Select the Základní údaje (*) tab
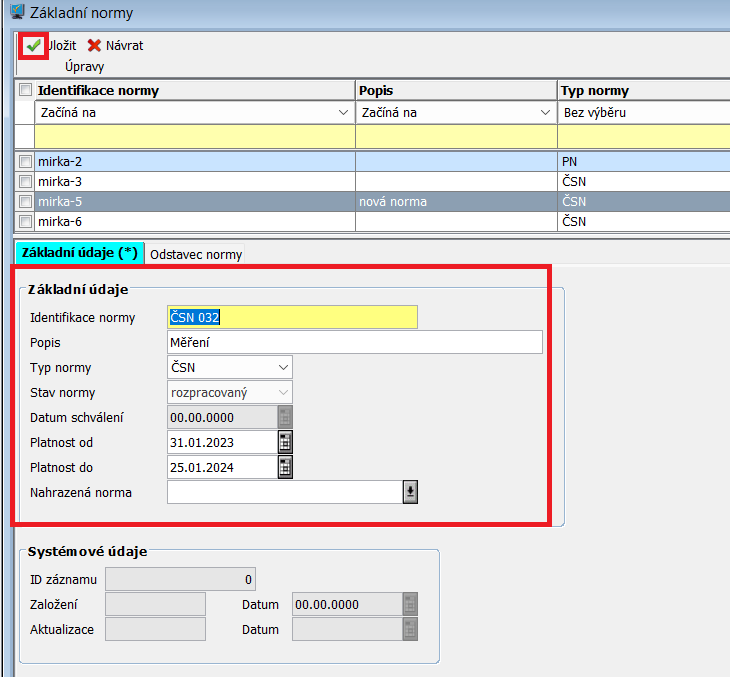The width and height of the screenshot is (730, 677). coord(80,253)
